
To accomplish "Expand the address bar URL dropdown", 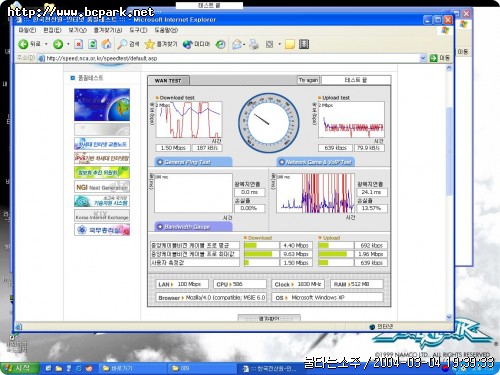I will click(x=423, y=58).
